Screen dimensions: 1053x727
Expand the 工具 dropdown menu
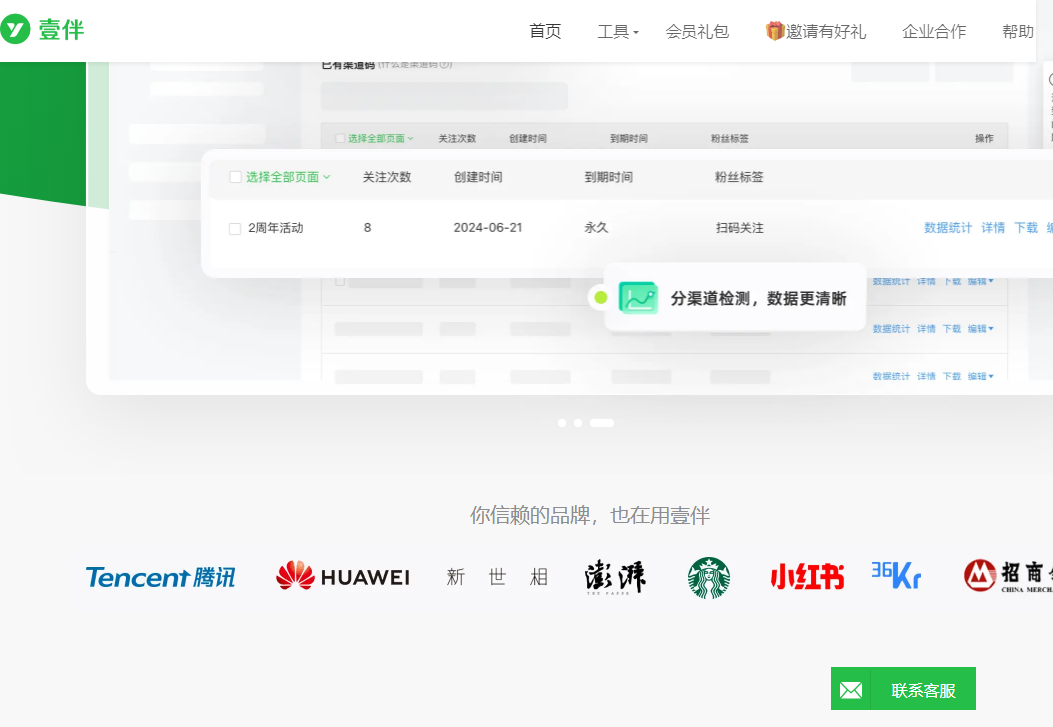618,32
